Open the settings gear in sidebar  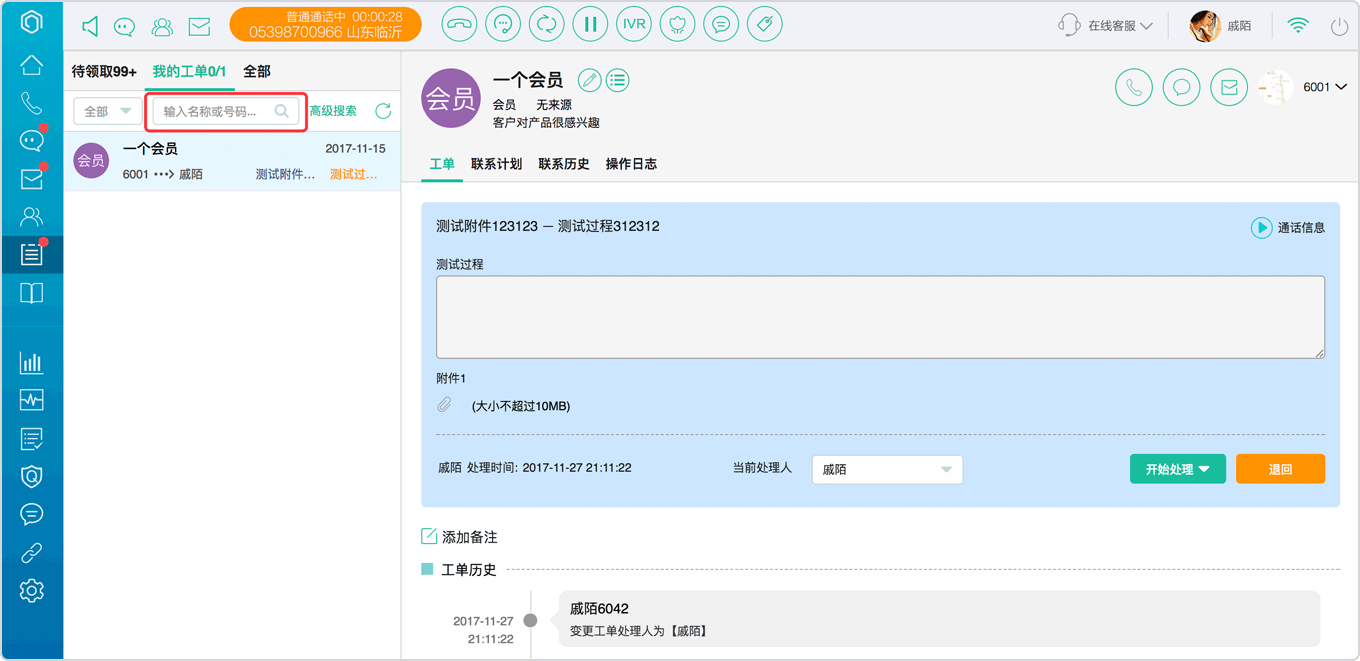pyautogui.click(x=32, y=590)
